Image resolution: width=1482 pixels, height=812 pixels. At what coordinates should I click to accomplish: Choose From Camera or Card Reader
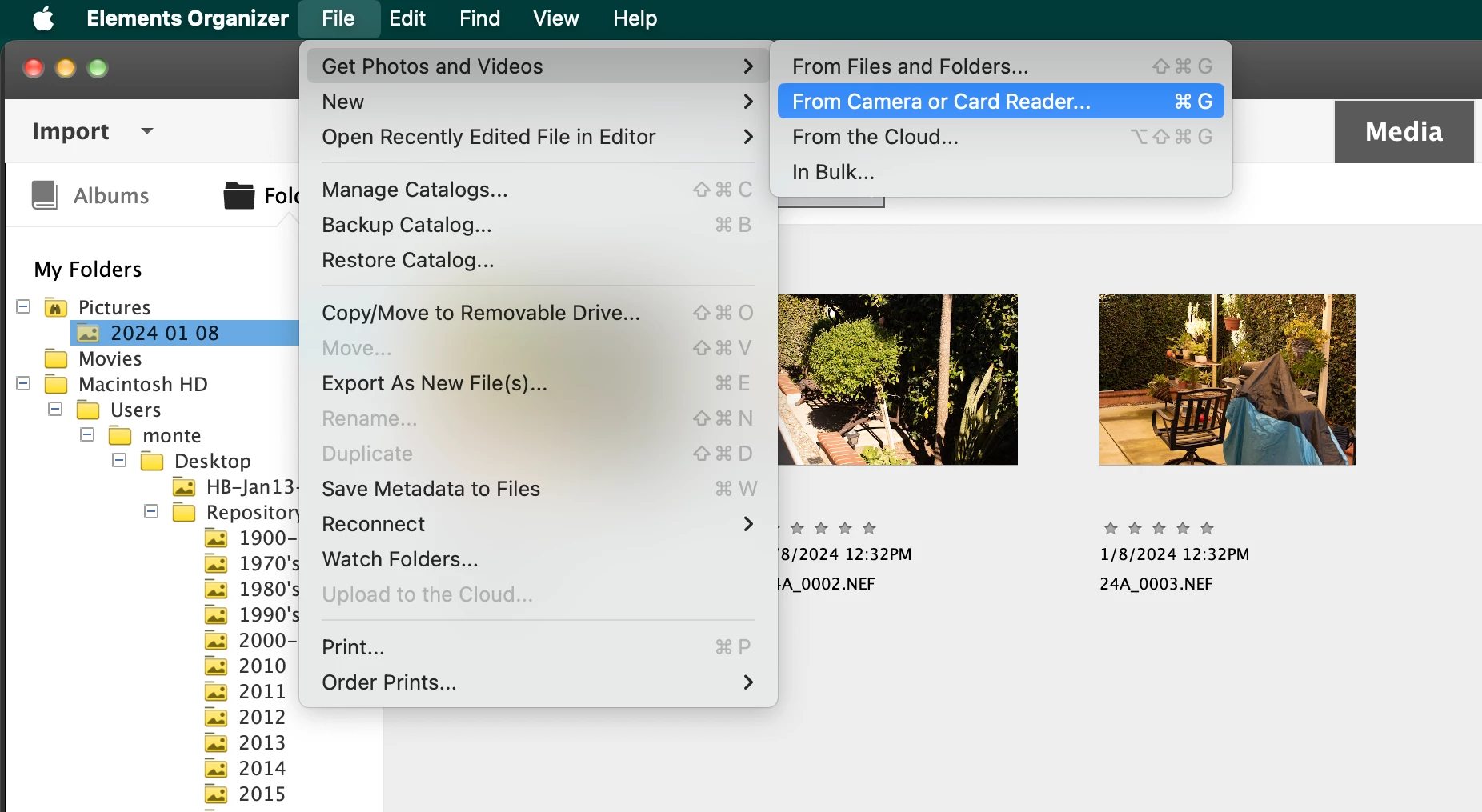pos(1001,102)
